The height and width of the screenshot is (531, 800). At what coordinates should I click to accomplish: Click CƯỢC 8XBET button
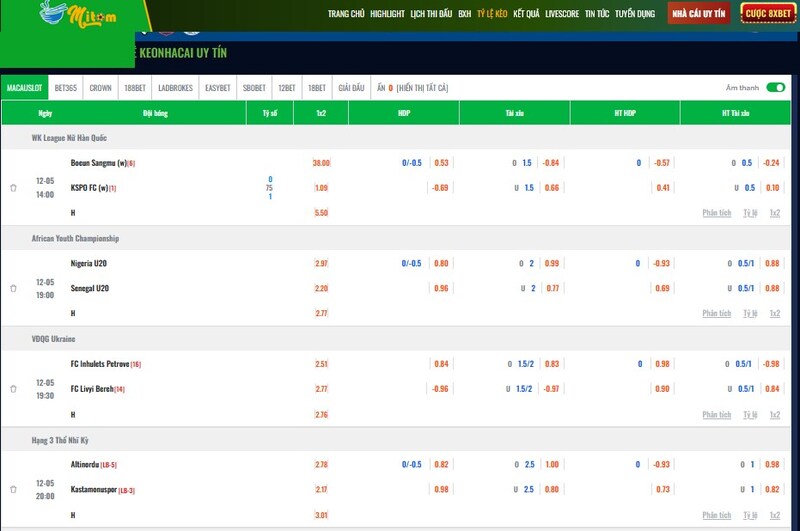(x=768, y=14)
